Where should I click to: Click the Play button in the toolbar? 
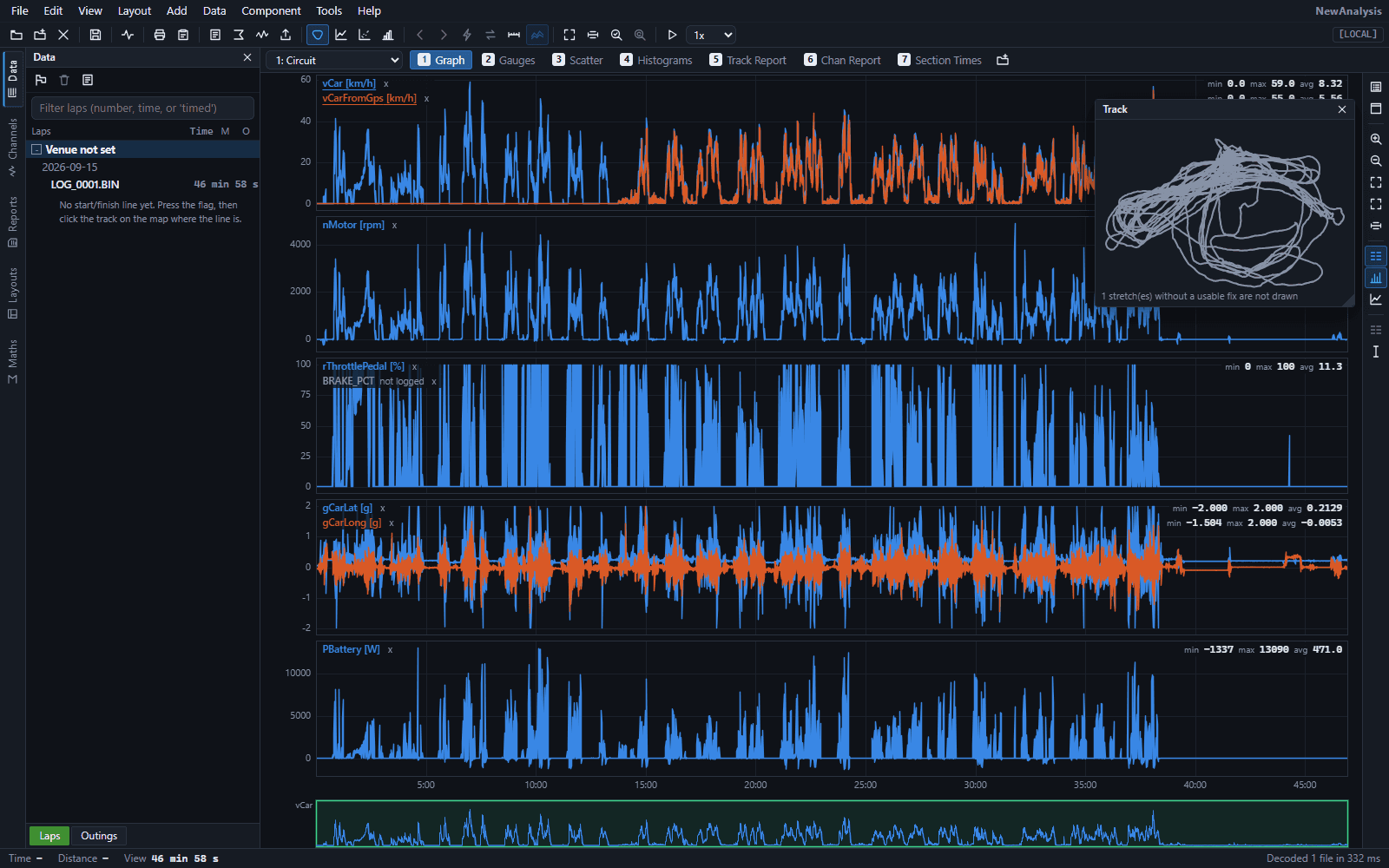click(672, 35)
